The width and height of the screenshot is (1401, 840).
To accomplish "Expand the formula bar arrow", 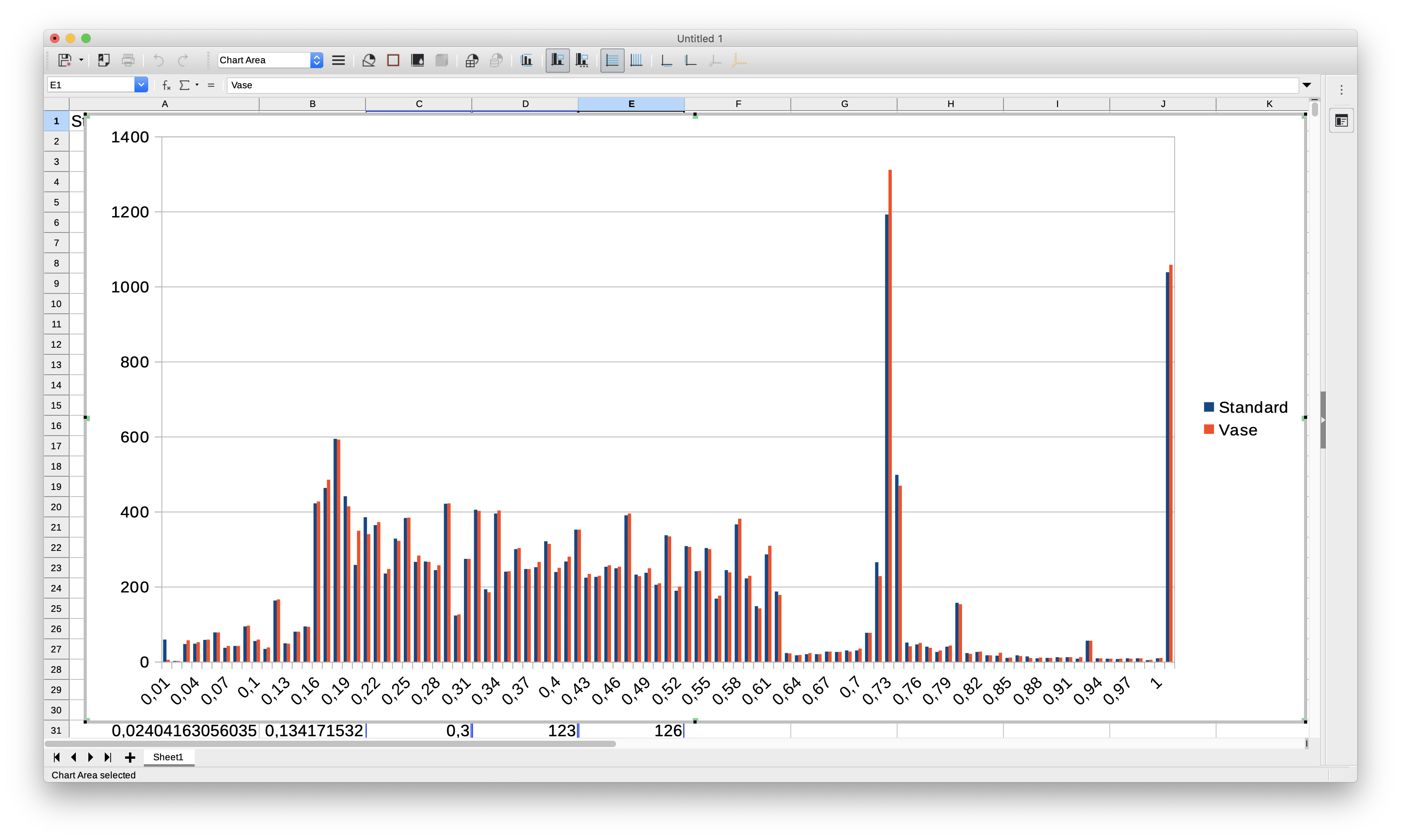I will click(1306, 85).
